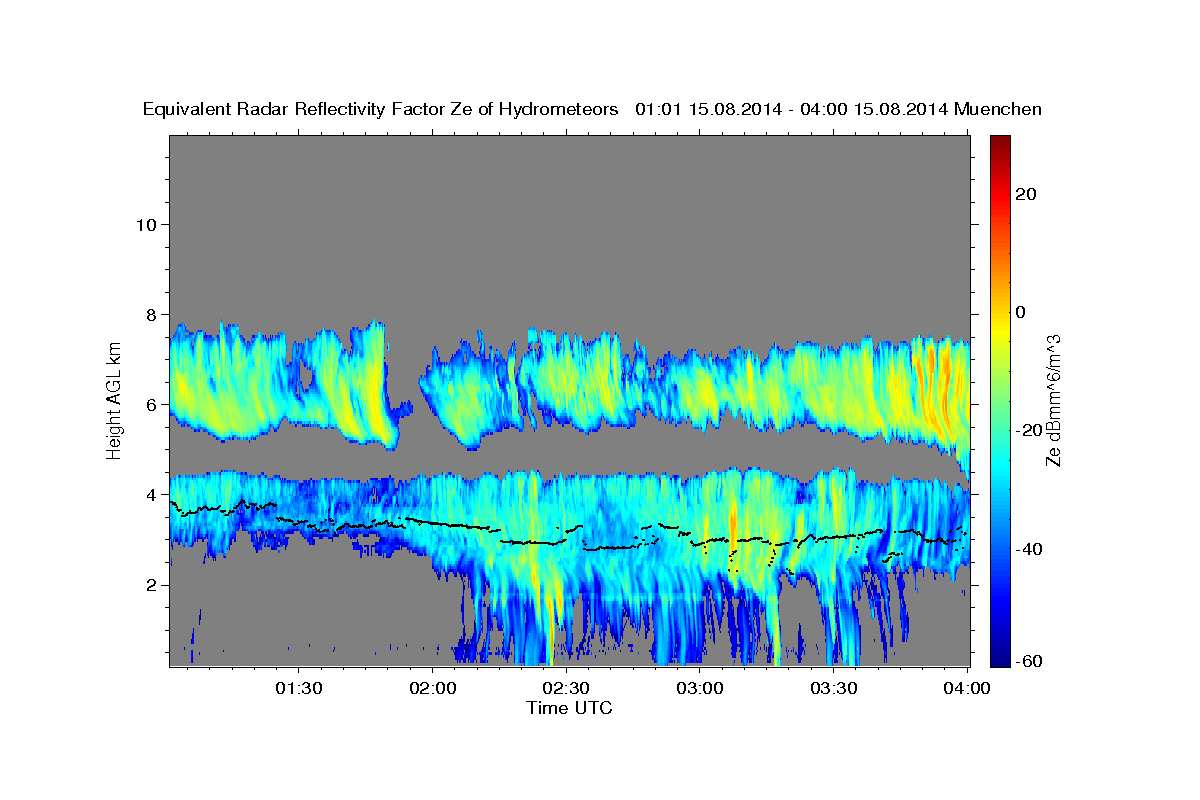1200x800 pixels.
Task: Click the 04:00 time tick label
Action: pyautogui.click(x=968, y=688)
